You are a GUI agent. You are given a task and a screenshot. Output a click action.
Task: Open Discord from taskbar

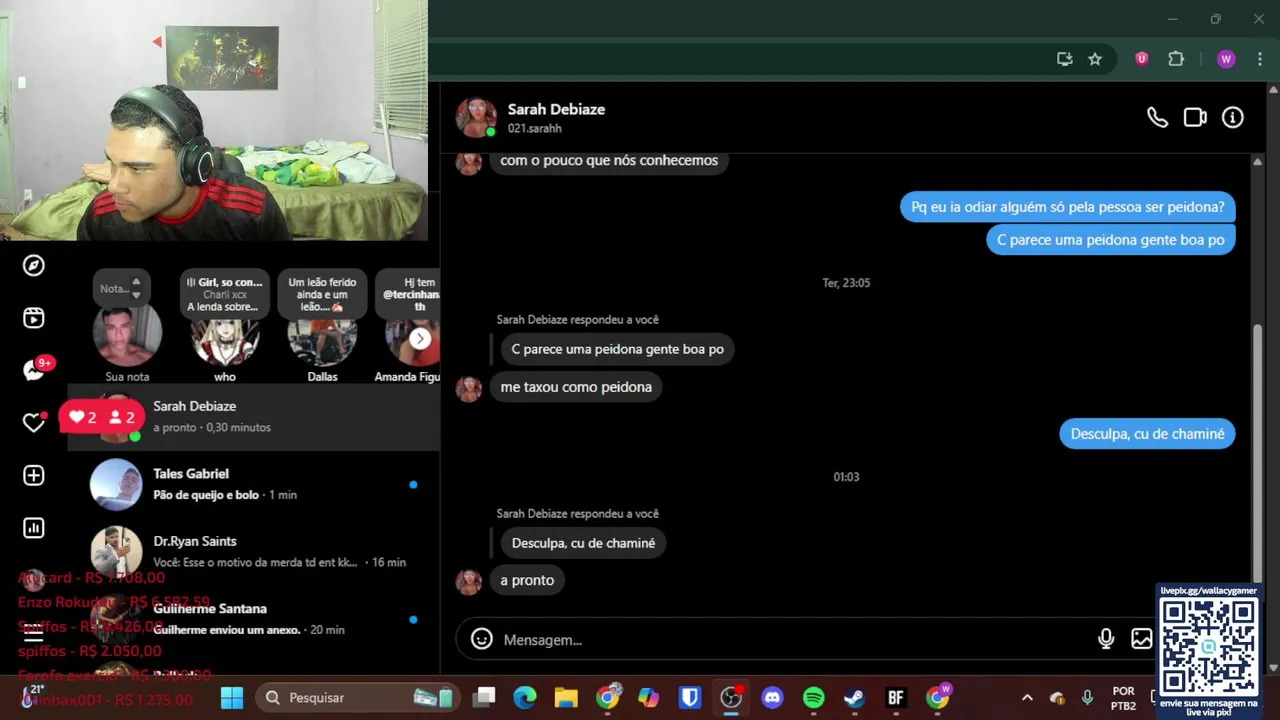click(772, 698)
